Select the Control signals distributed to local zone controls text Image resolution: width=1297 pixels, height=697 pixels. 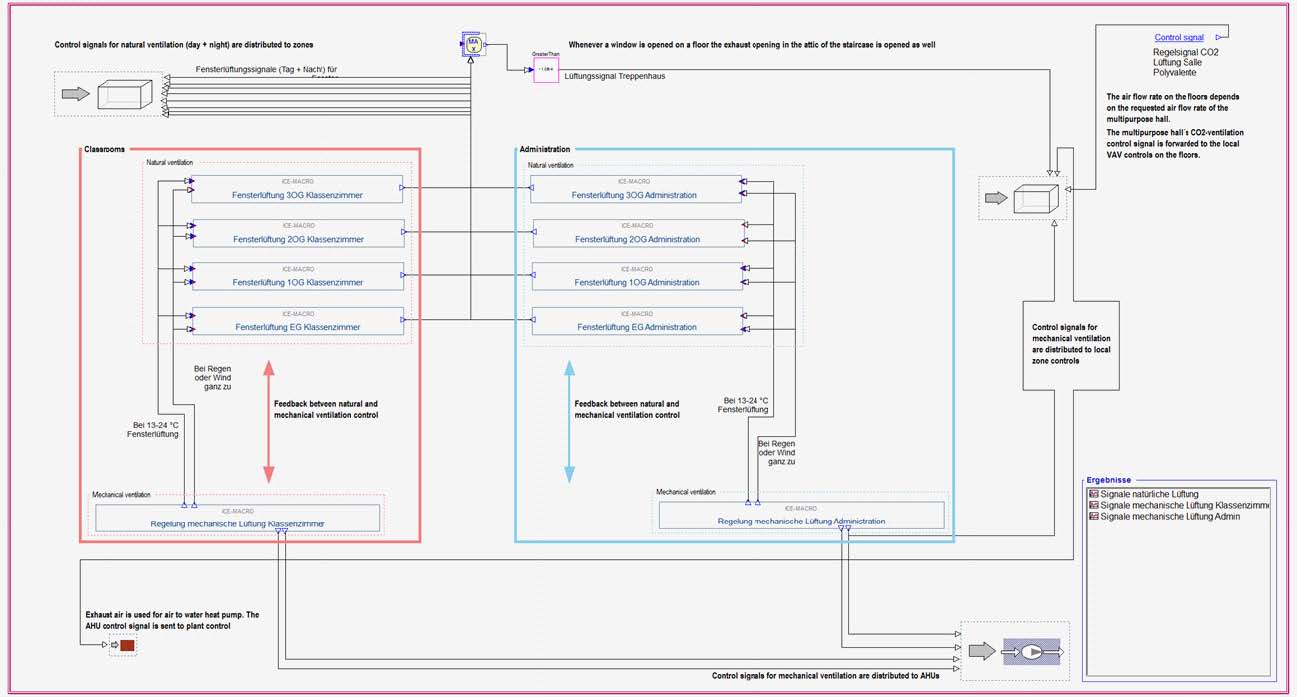1071,343
